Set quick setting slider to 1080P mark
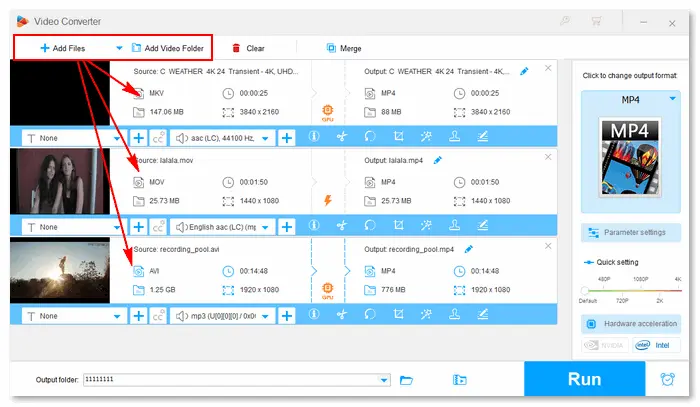700x407 pixels. [641, 279]
